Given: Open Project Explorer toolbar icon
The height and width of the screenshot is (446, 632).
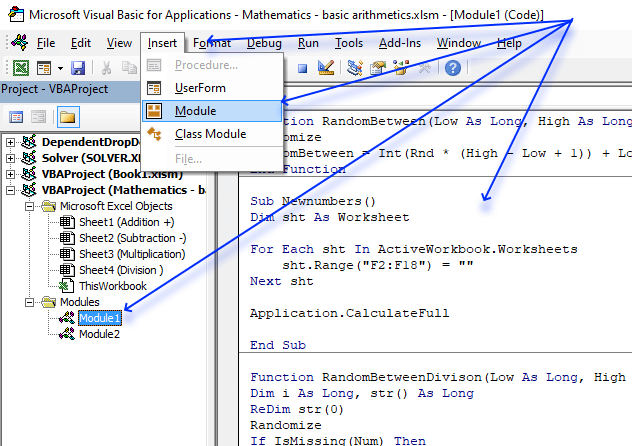Looking at the screenshot, I should [x=354, y=67].
